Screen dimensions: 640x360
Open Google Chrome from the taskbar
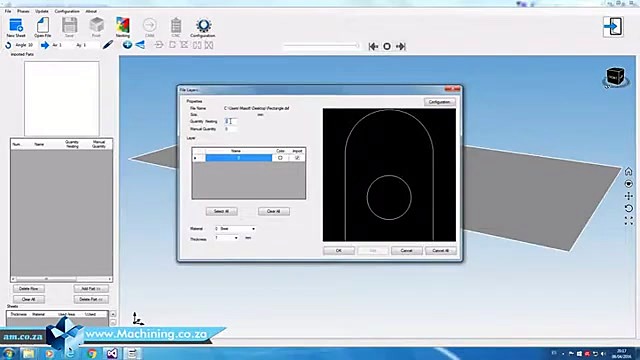pyautogui.click(x=92, y=353)
